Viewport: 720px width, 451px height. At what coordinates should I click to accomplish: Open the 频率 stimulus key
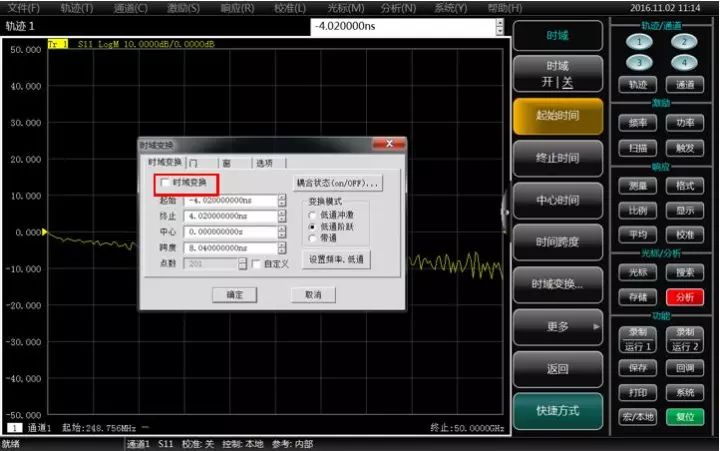pos(637,123)
